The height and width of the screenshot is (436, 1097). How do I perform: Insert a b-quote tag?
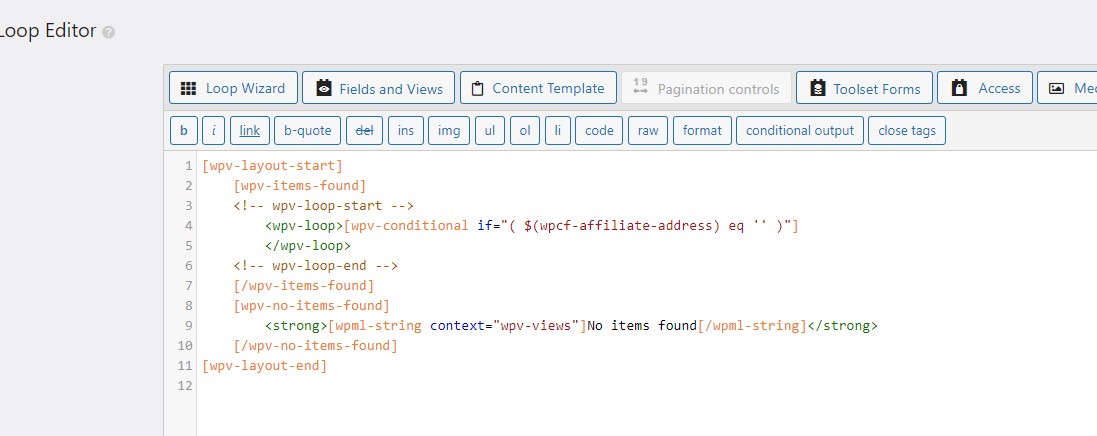pyautogui.click(x=308, y=130)
